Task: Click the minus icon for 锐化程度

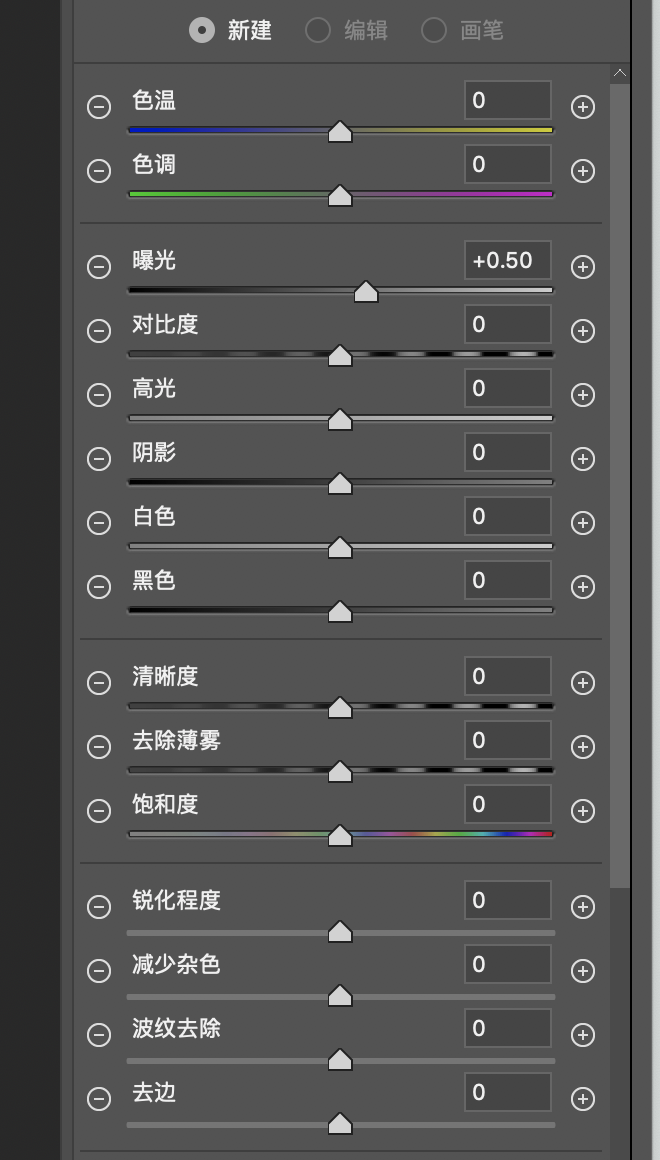Action: click(x=99, y=907)
